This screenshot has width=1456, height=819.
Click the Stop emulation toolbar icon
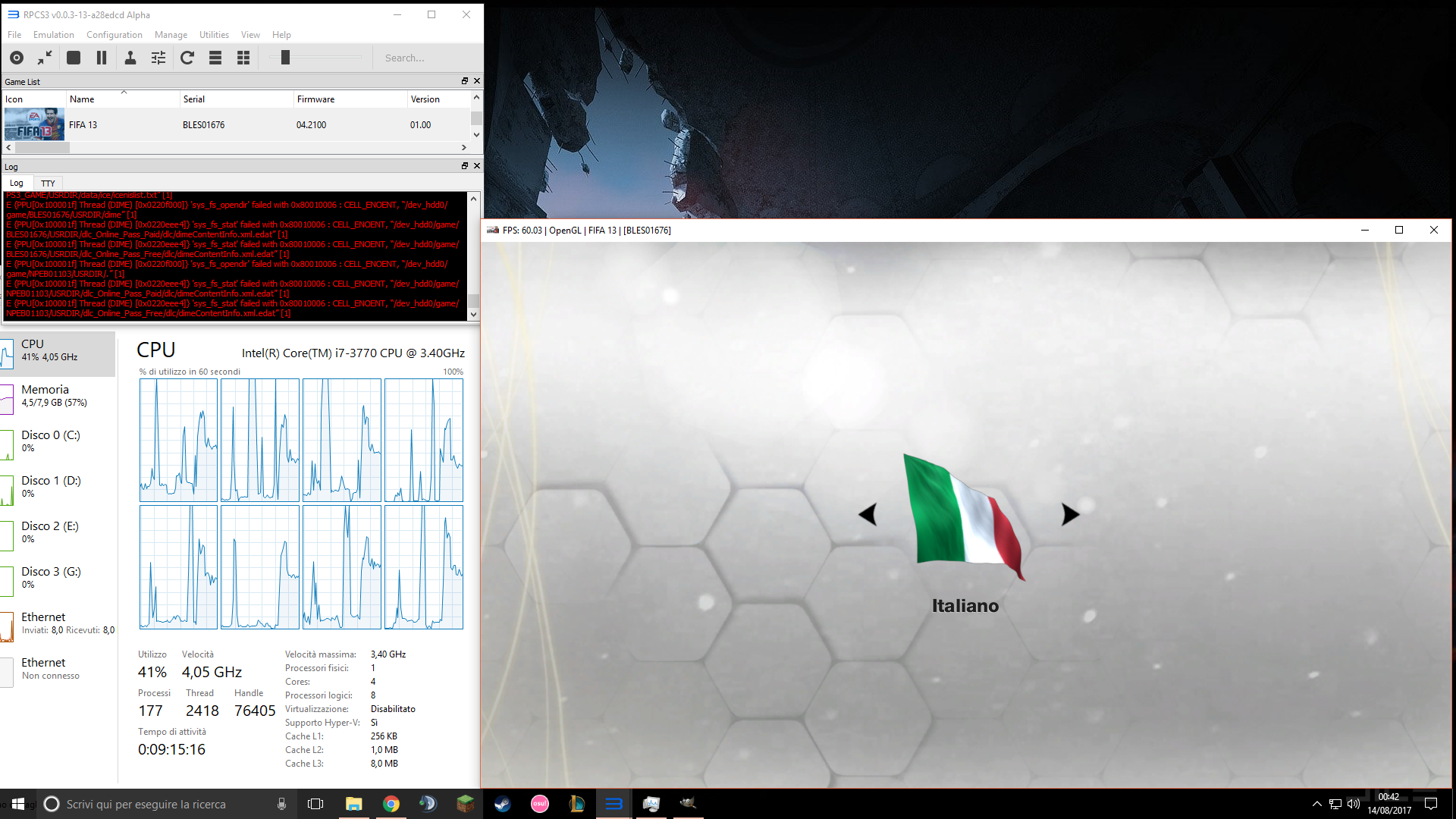click(x=74, y=58)
